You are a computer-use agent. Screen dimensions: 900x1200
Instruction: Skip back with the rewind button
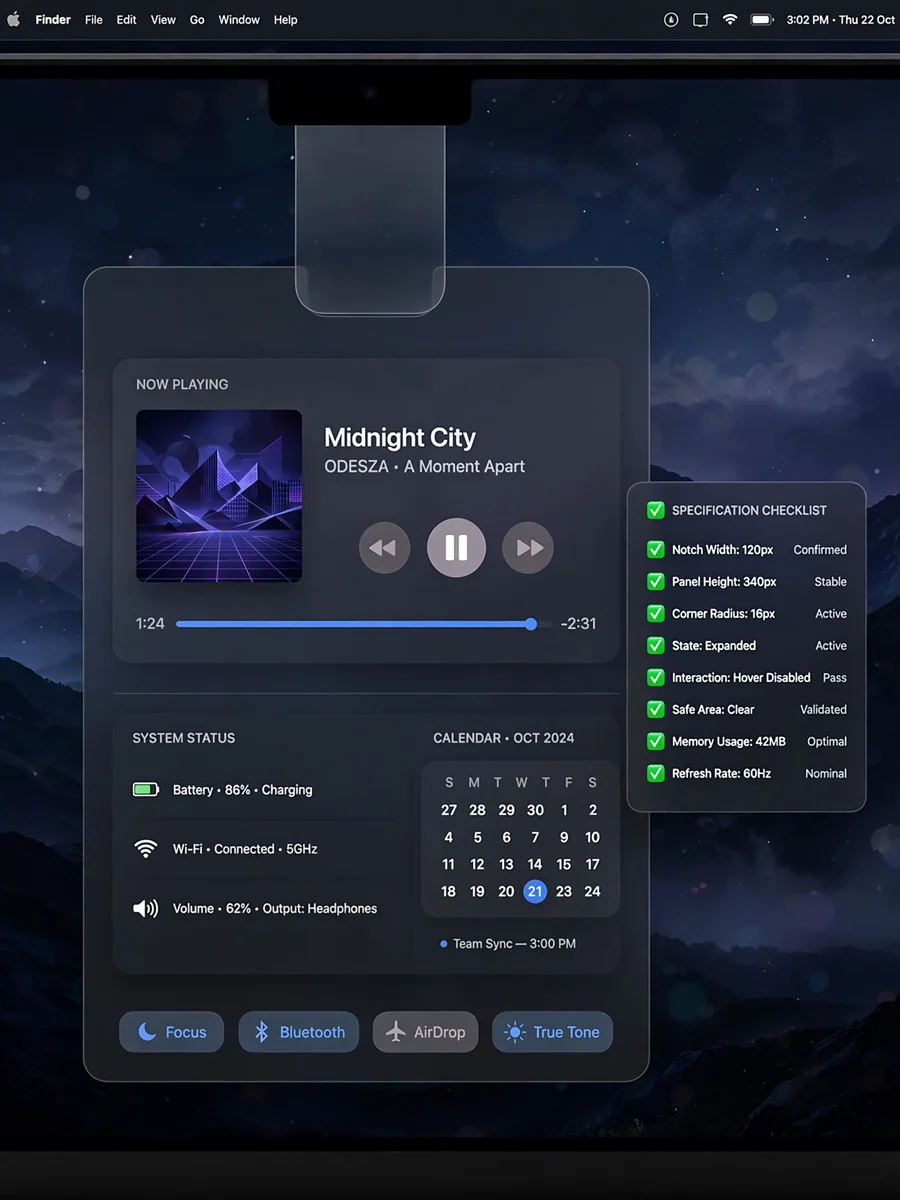pyautogui.click(x=384, y=548)
